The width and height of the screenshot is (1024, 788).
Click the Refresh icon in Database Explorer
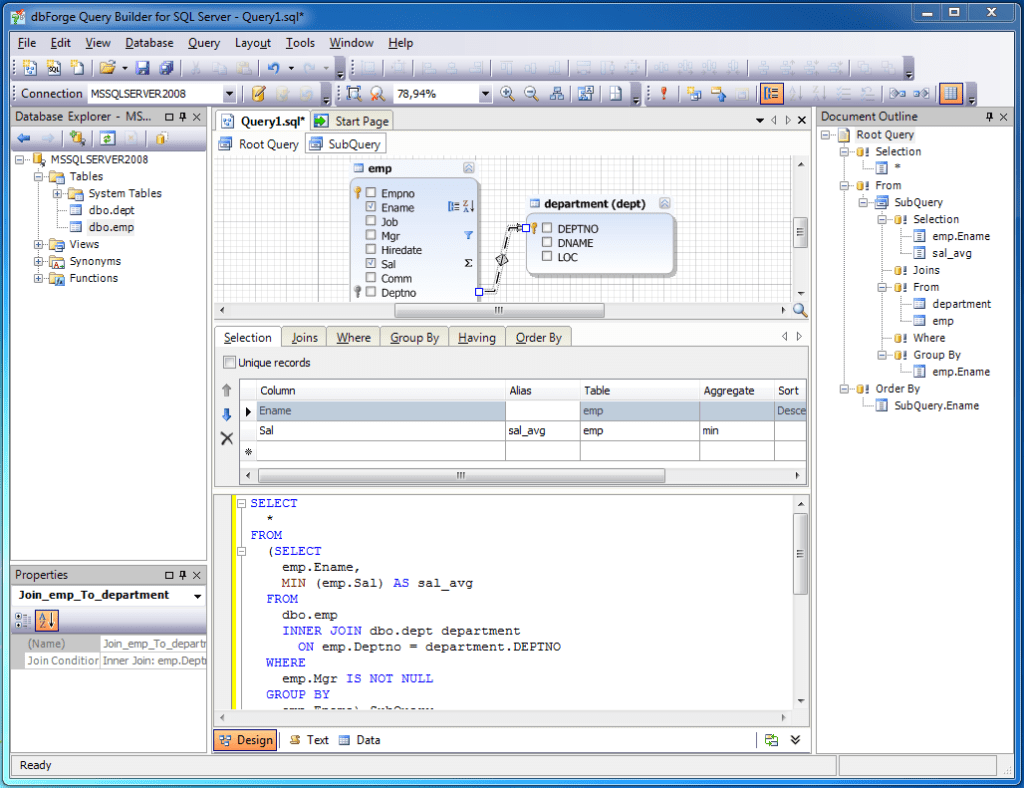tap(107, 138)
